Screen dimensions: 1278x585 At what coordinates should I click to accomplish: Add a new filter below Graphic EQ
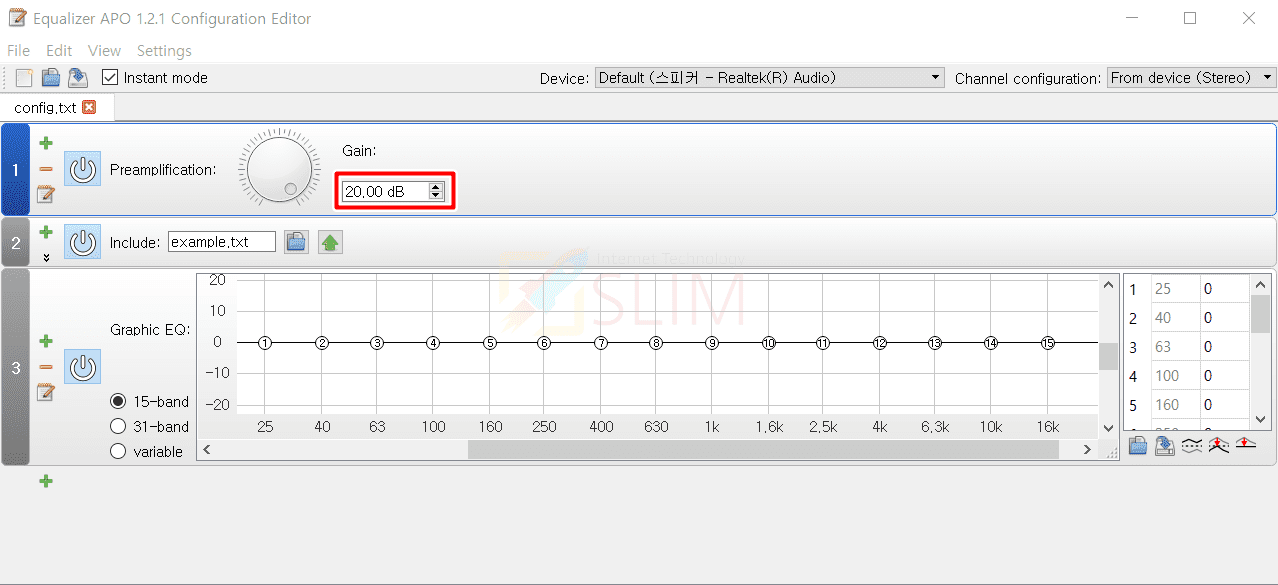pyautogui.click(x=46, y=481)
